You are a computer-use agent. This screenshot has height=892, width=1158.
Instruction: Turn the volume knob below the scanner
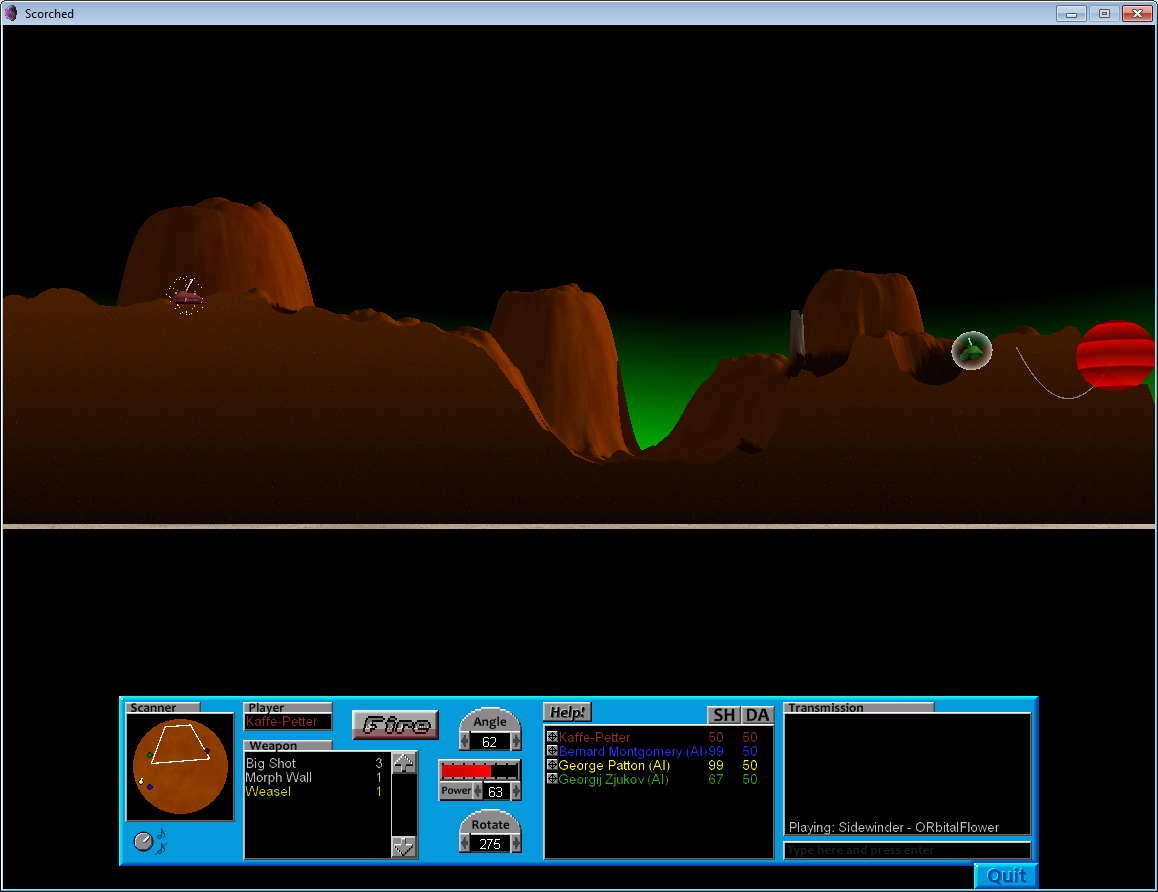tap(143, 841)
